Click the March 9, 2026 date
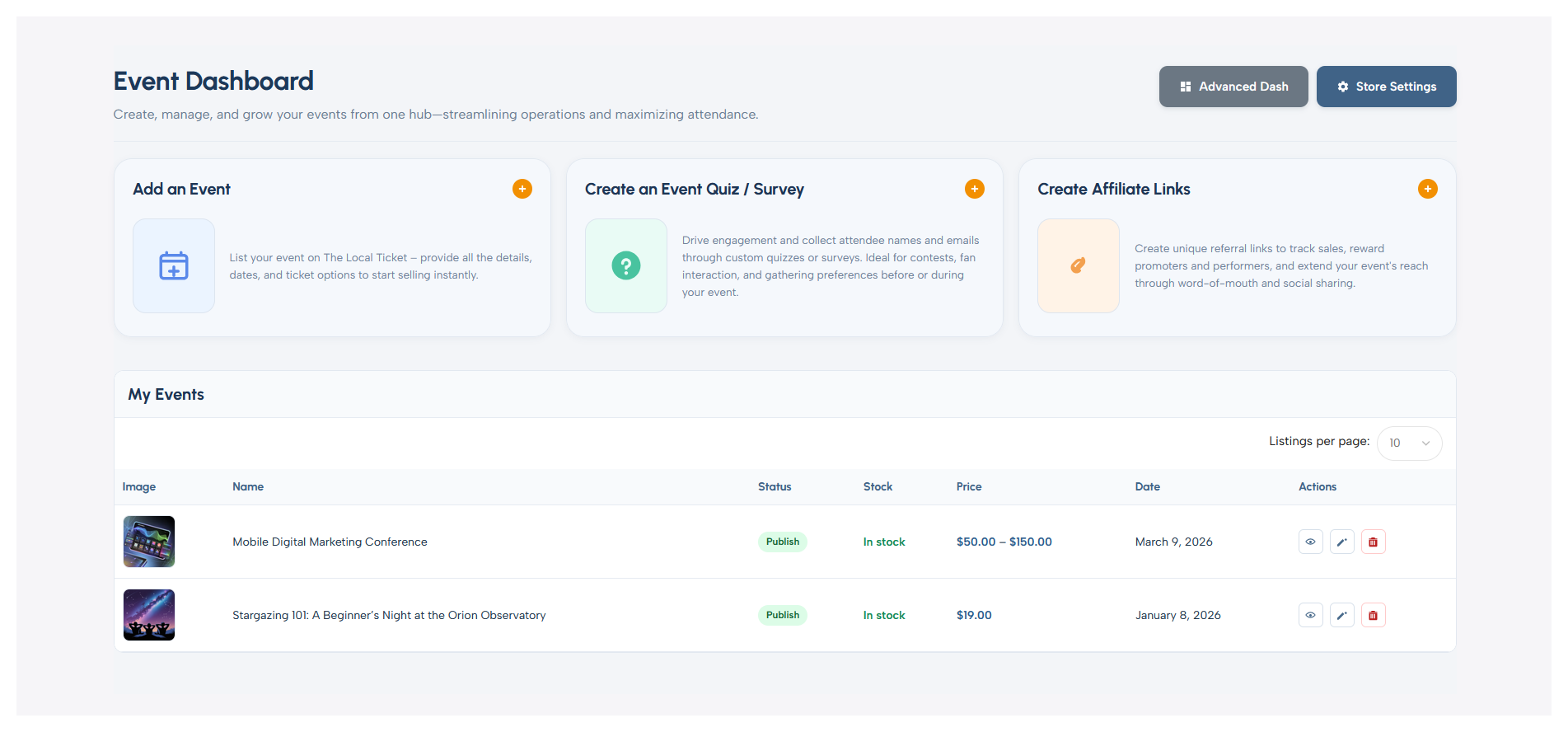The height and width of the screenshot is (732, 1568). (1174, 542)
